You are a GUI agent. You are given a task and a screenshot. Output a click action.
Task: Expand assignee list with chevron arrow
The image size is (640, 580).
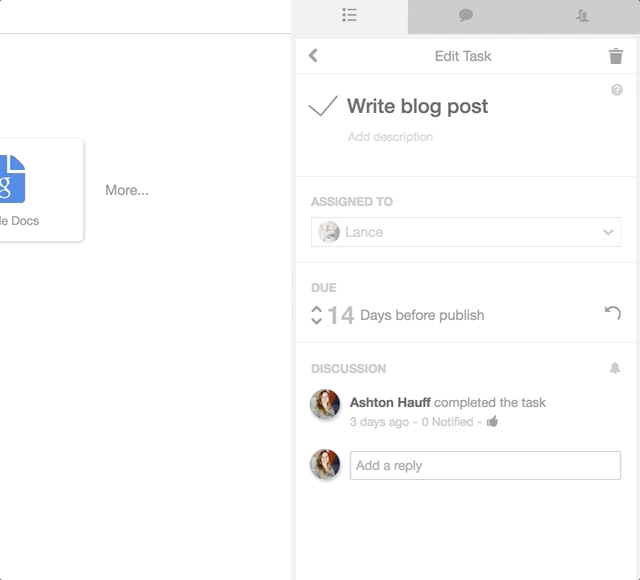(608, 232)
